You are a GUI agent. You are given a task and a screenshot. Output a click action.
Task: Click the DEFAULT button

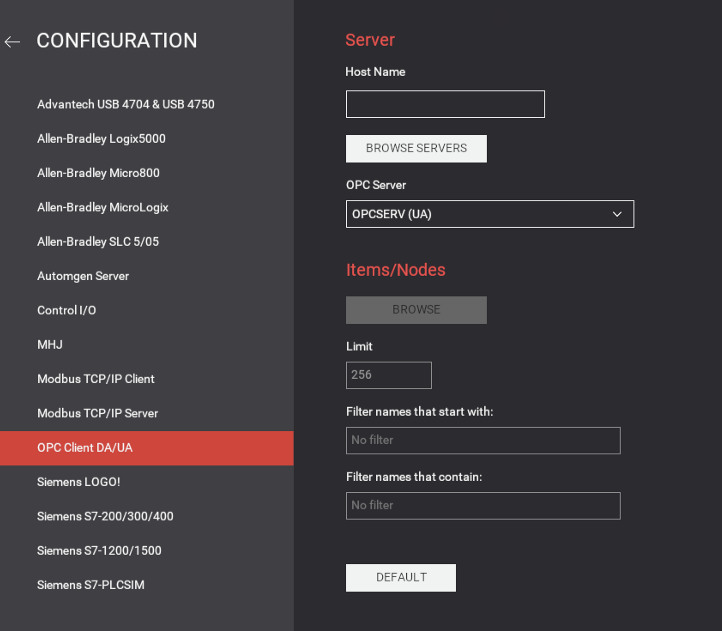(x=401, y=578)
